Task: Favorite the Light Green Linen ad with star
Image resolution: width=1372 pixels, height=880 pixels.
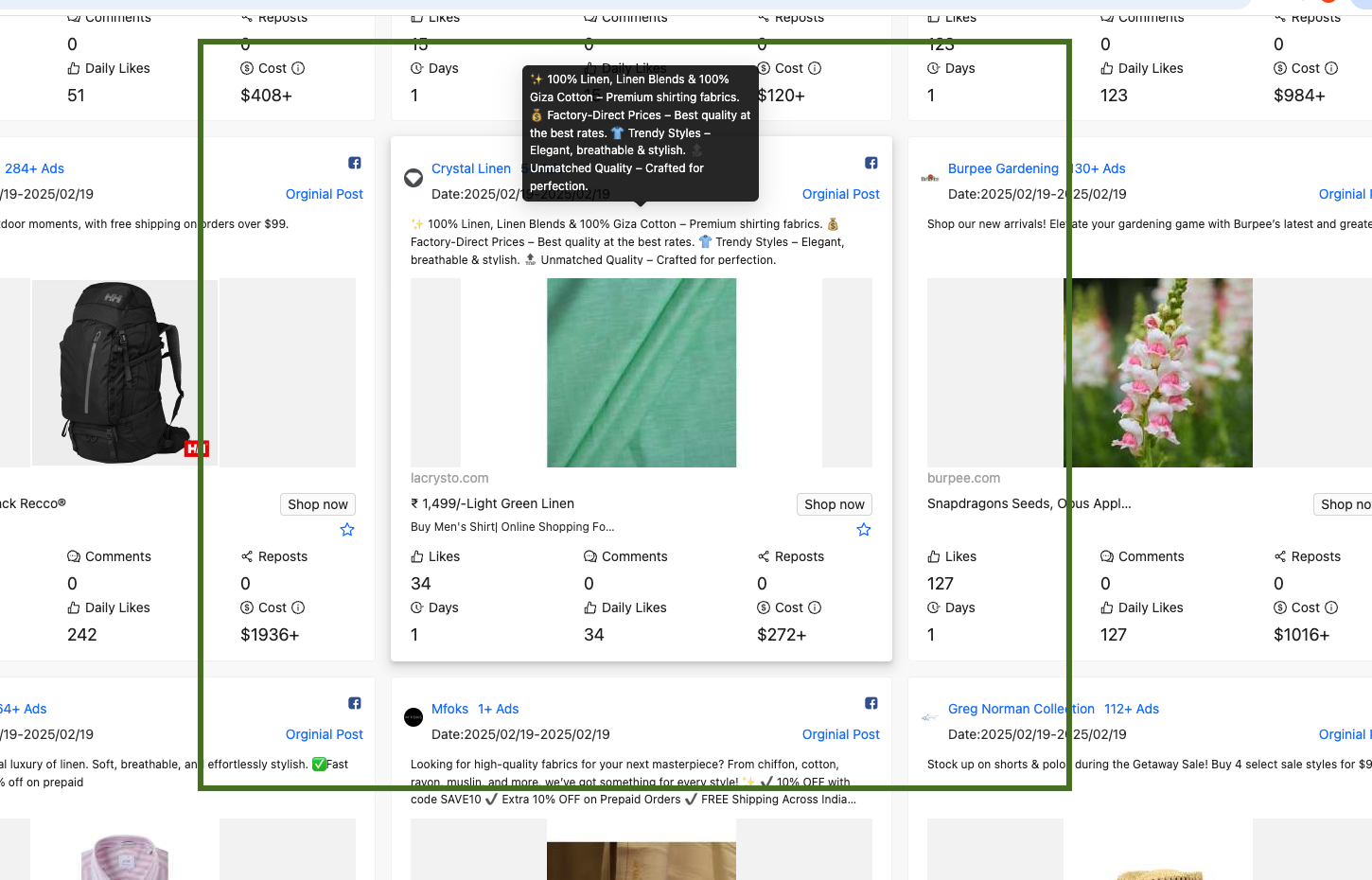Action: 864,530
